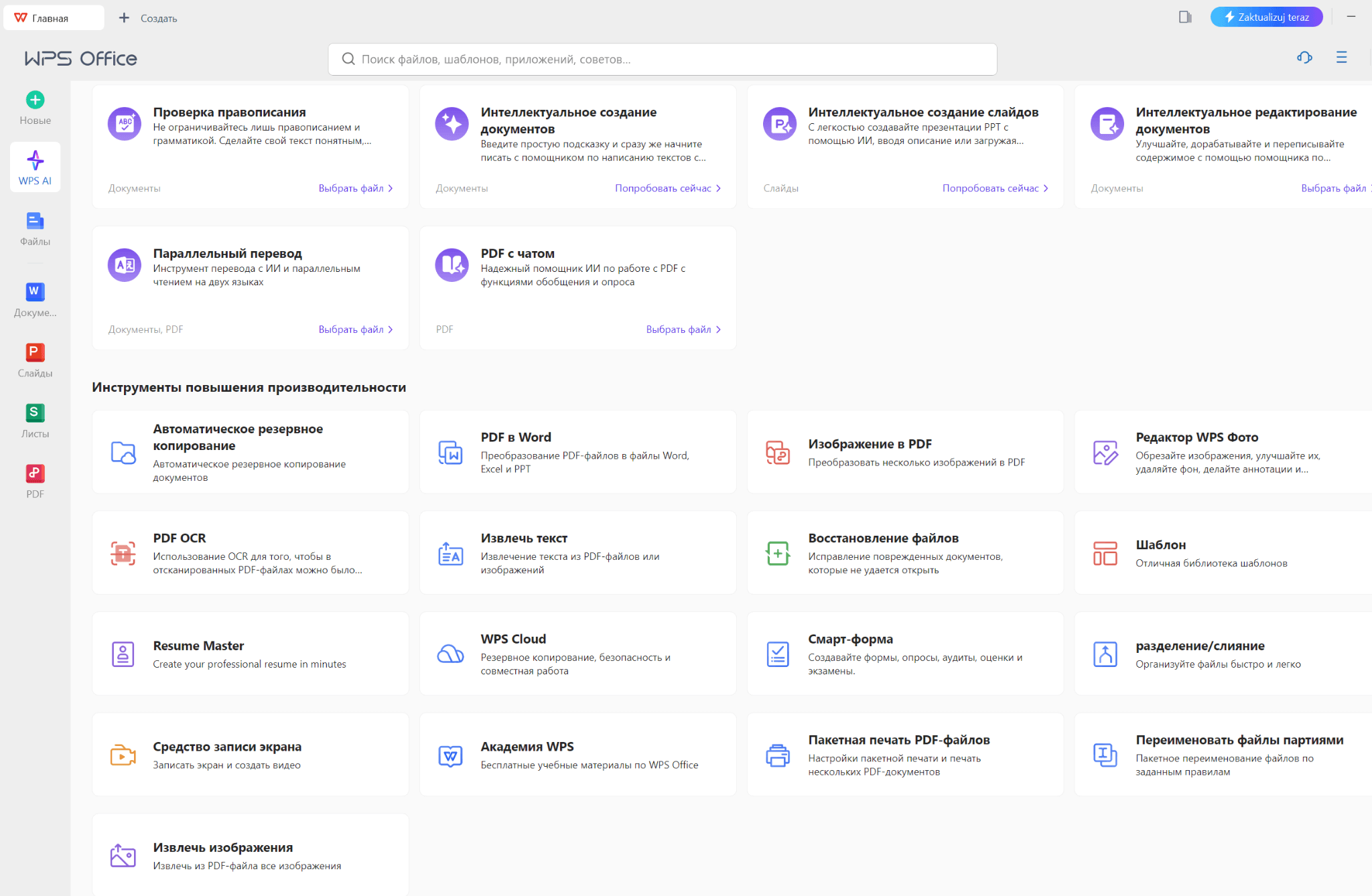The image size is (1372, 896).
Task: Open the hamburger menu icon
Action: (x=1341, y=58)
